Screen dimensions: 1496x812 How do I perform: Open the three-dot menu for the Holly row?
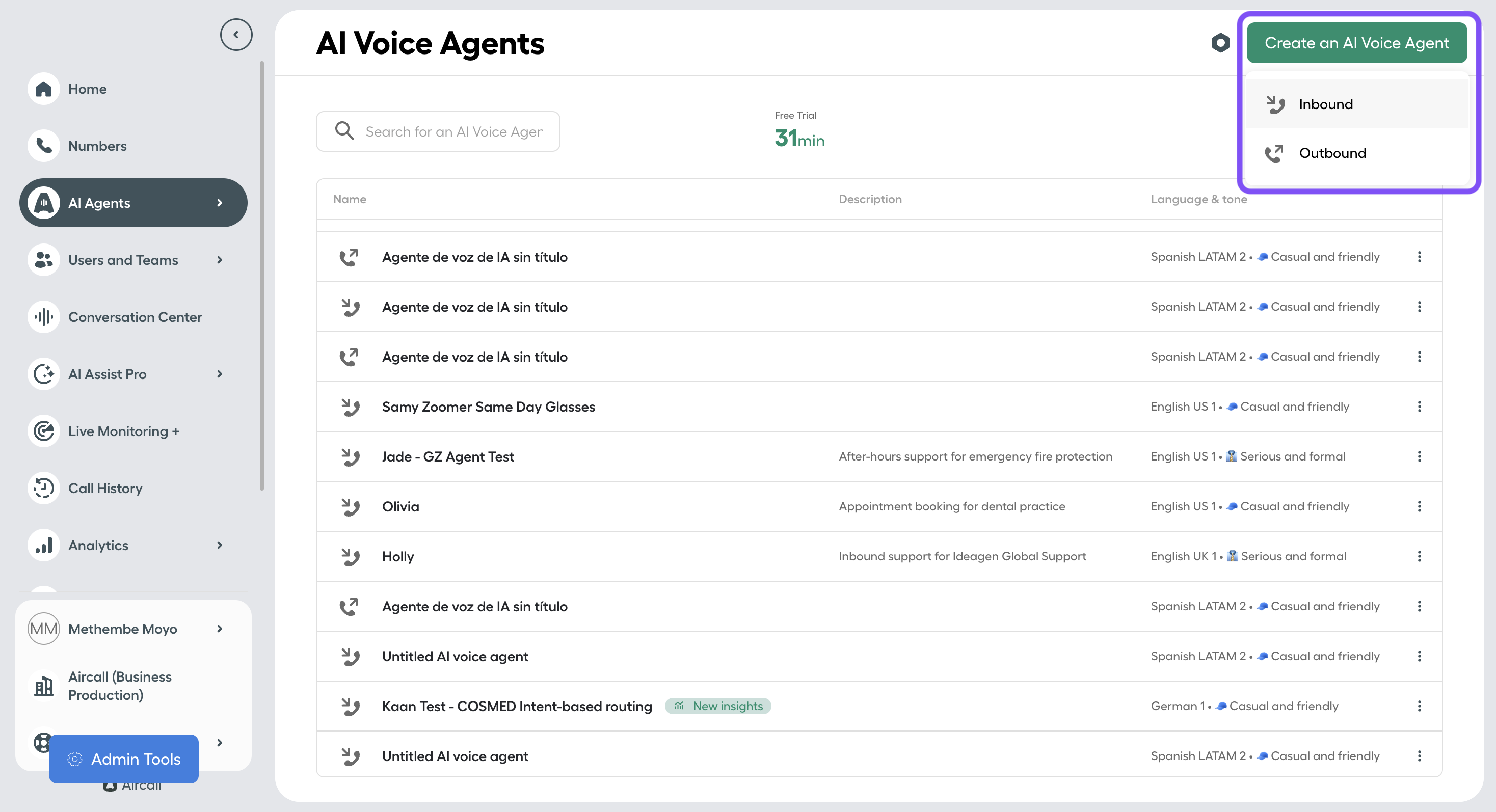point(1419,557)
